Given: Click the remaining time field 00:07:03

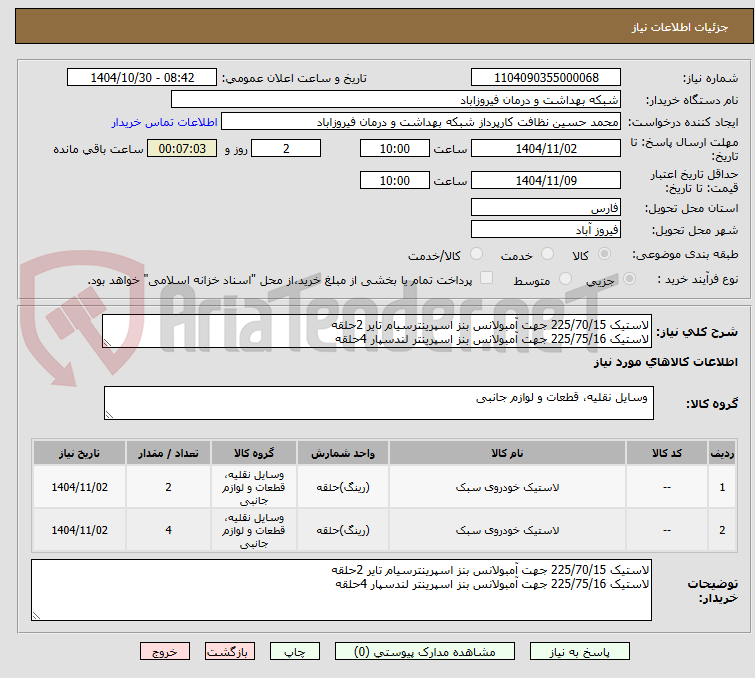Looking at the screenshot, I should pos(182,148).
